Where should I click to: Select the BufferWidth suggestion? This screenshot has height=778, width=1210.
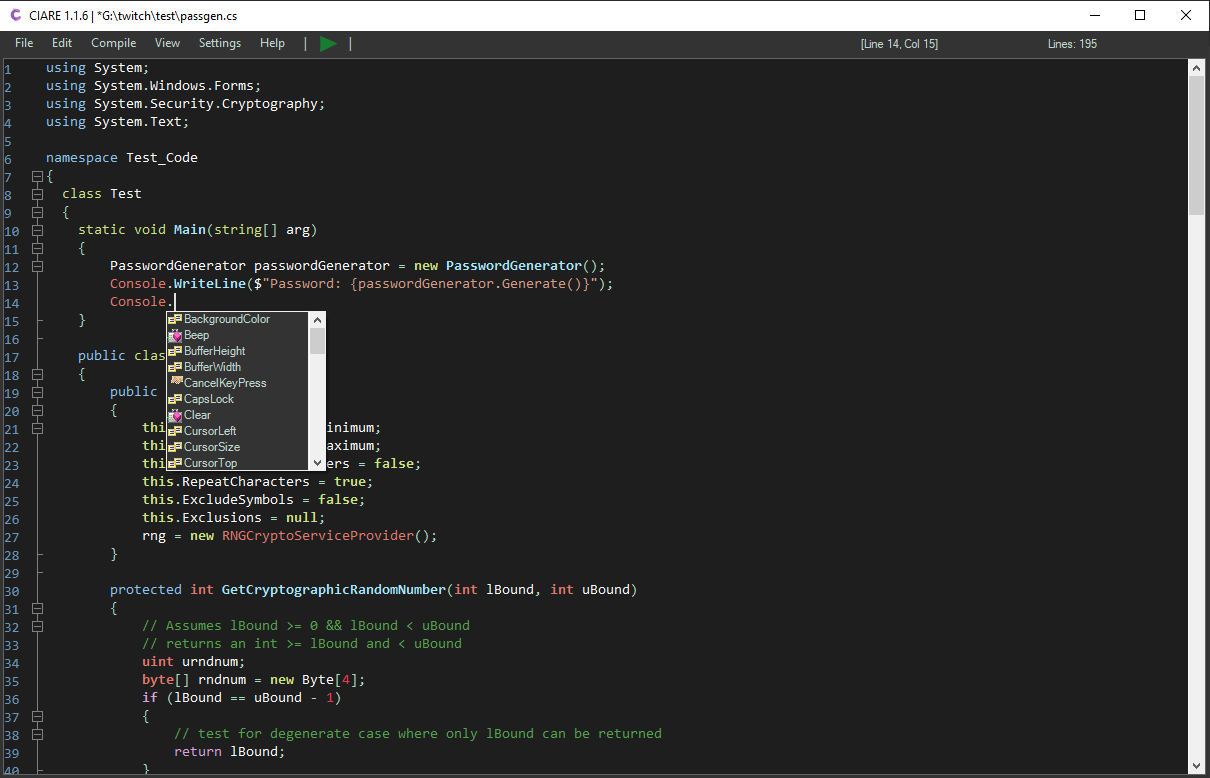[x=238, y=367]
